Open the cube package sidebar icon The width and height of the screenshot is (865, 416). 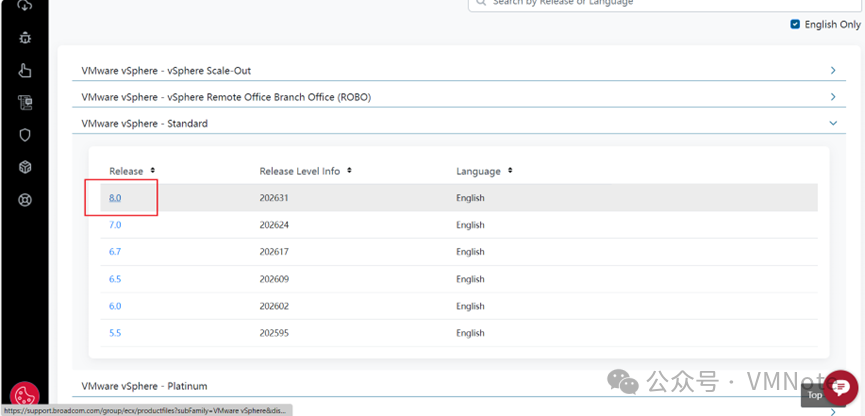[25, 167]
